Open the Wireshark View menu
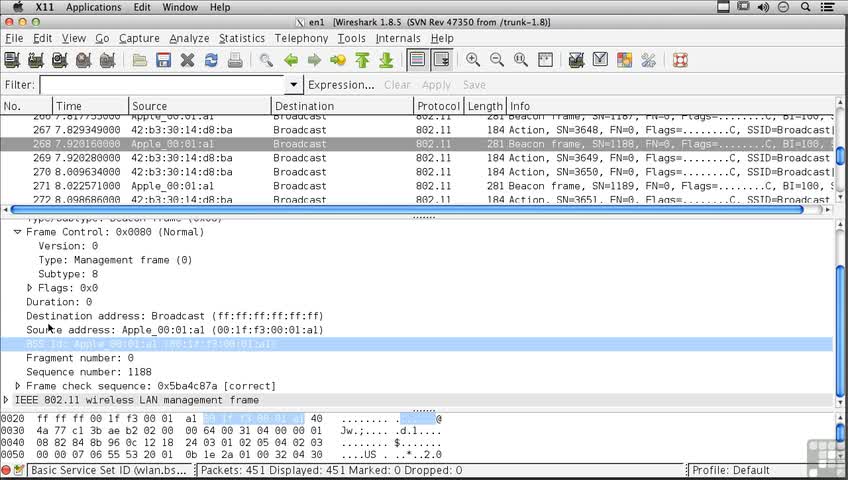This screenshot has width=848, height=480. coord(74,38)
